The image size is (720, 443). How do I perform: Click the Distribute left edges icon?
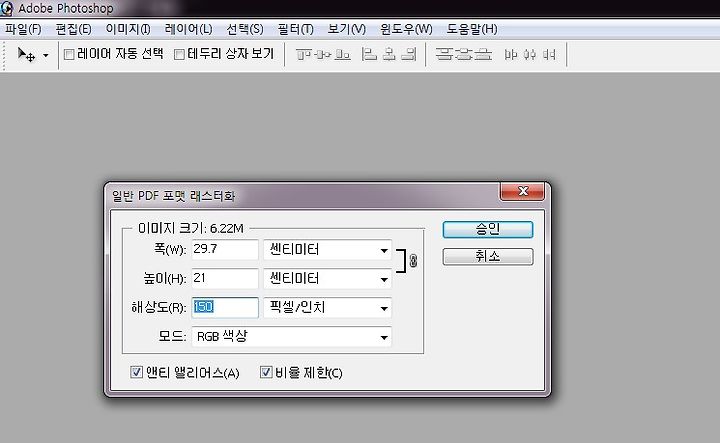pyautogui.click(x=511, y=55)
